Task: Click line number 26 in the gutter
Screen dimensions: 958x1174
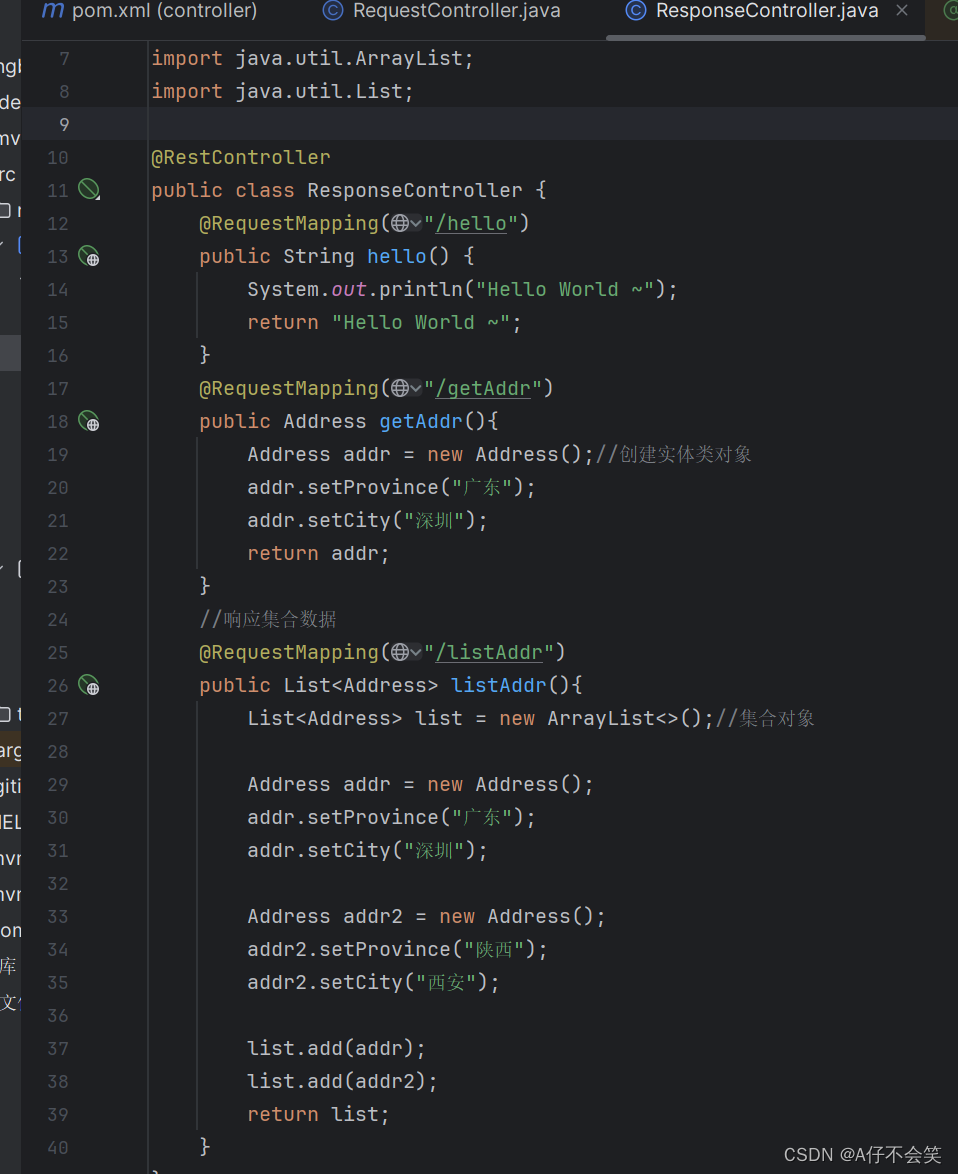Action: 57,685
